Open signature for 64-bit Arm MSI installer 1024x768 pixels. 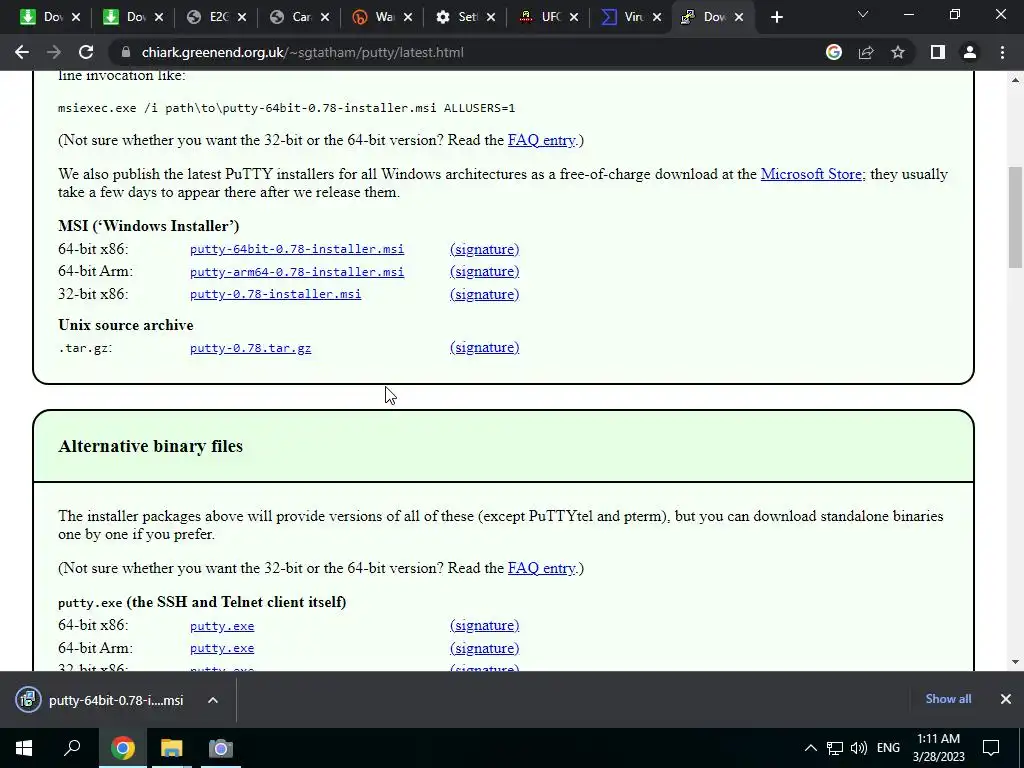[485, 272]
